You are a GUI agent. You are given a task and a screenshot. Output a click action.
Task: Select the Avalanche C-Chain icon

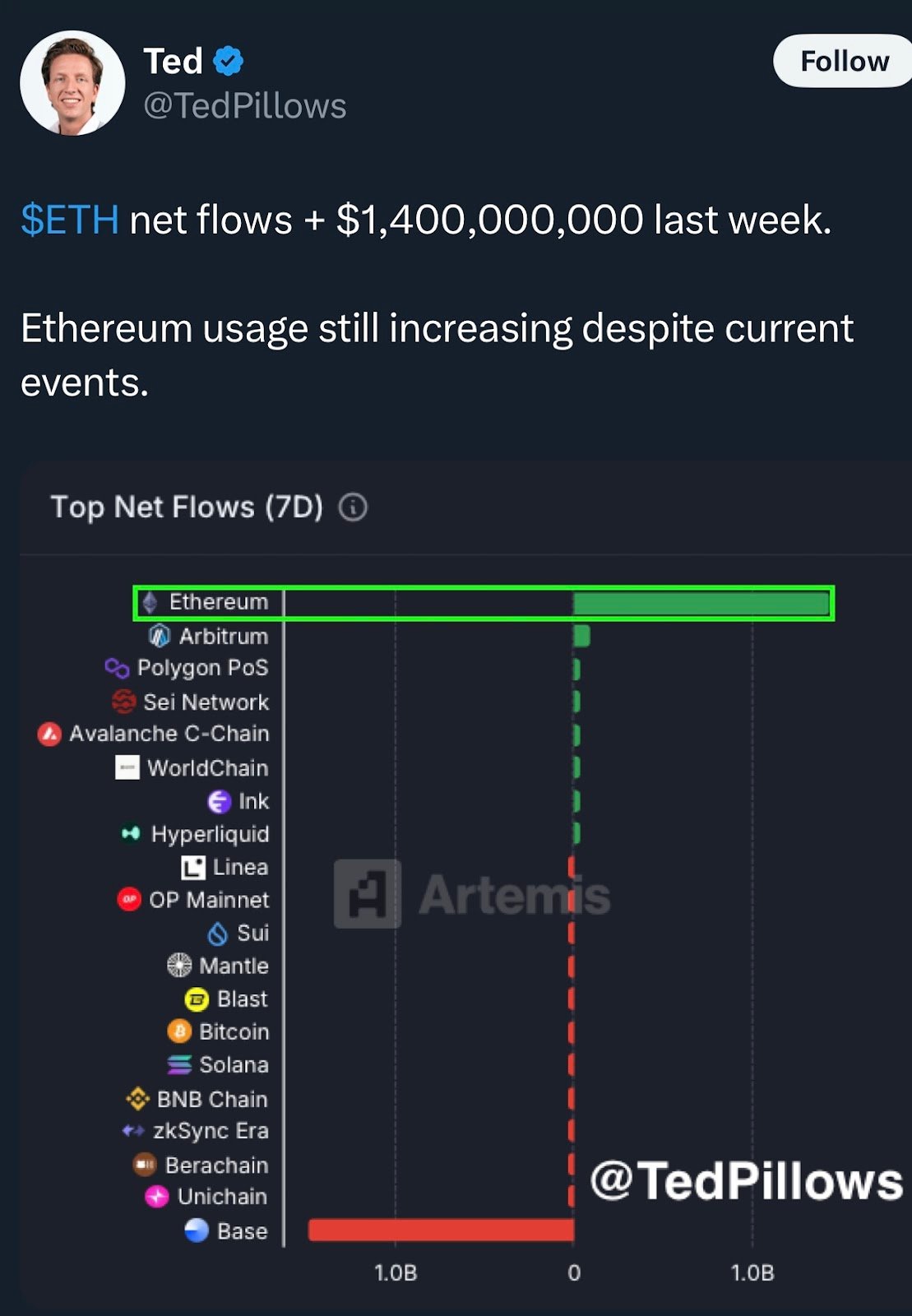pyautogui.click(x=49, y=734)
